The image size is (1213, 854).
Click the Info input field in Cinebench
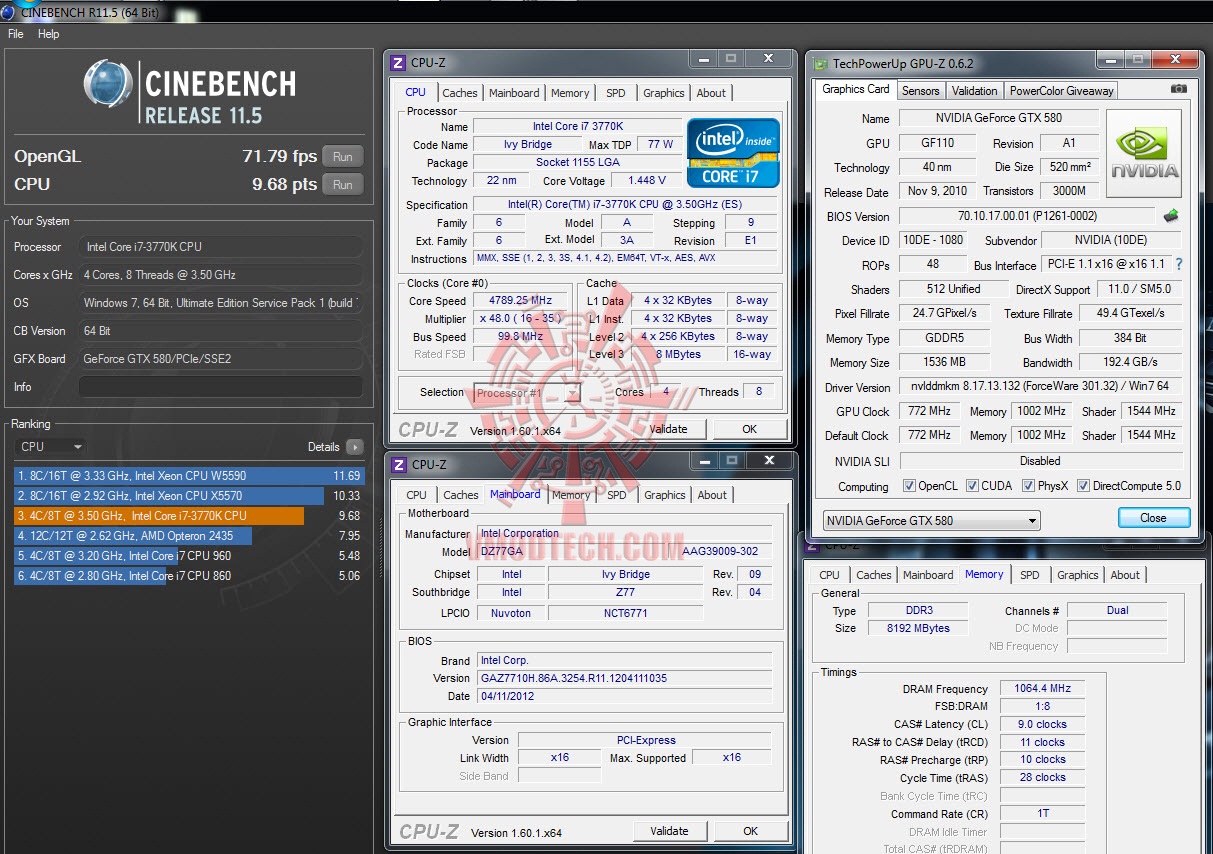coord(220,387)
